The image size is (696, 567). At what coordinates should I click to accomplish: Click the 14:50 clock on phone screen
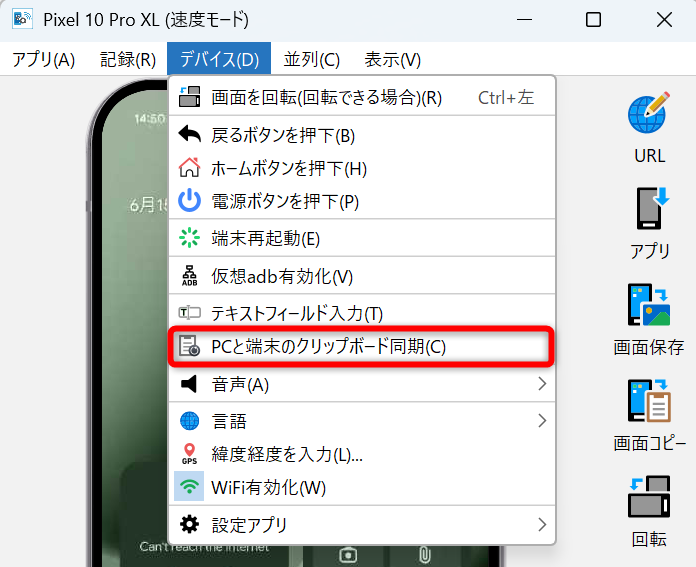point(150,119)
